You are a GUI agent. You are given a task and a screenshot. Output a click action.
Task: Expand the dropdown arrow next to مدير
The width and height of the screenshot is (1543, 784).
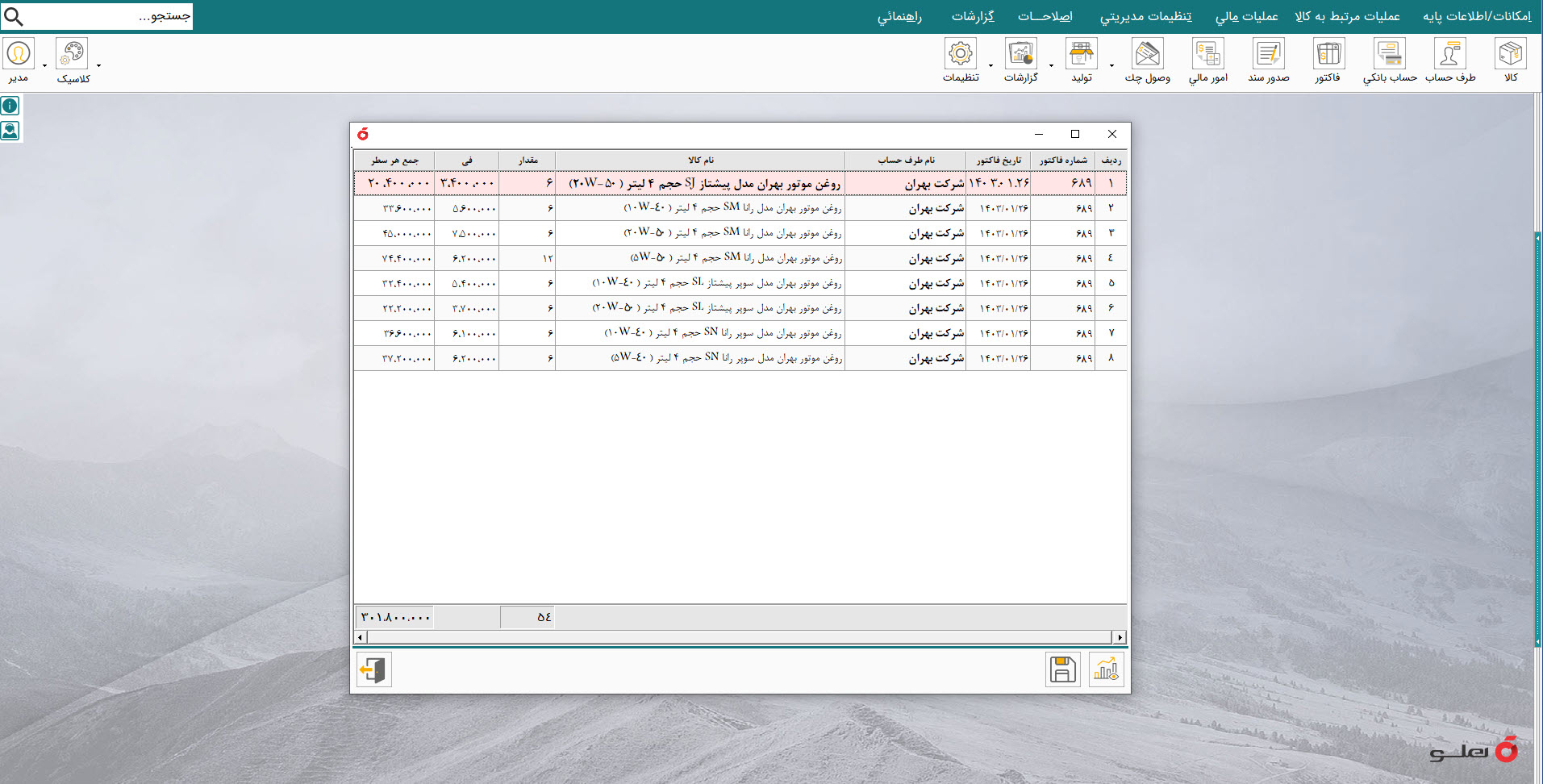click(44, 66)
